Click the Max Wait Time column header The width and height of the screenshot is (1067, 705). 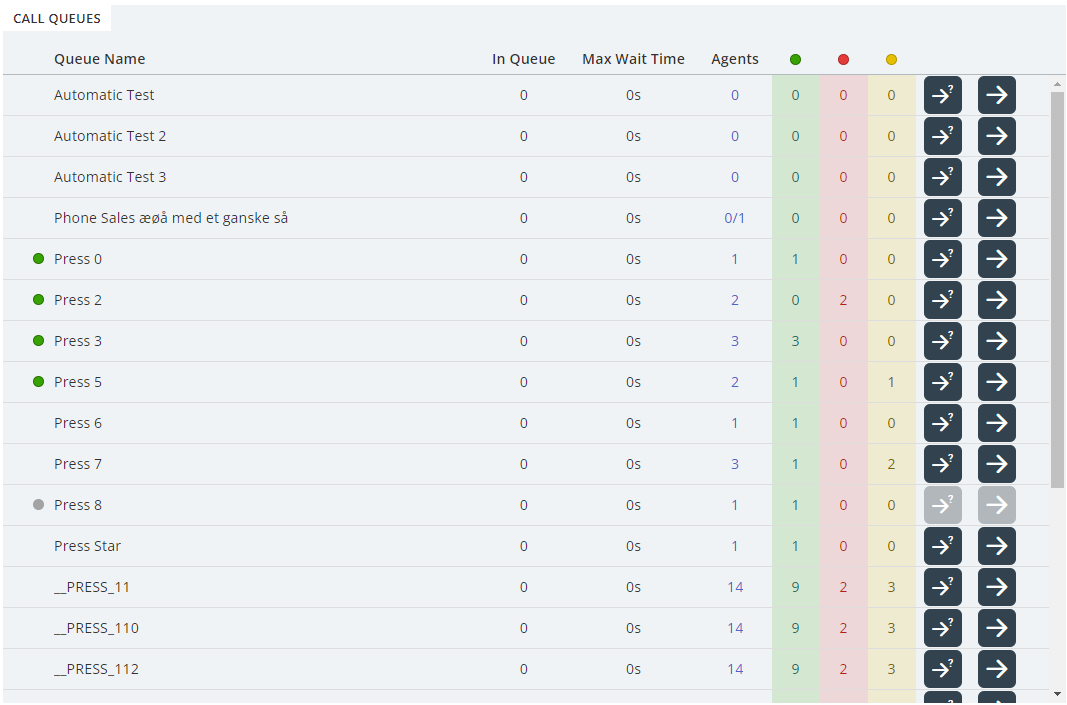(633, 59)
